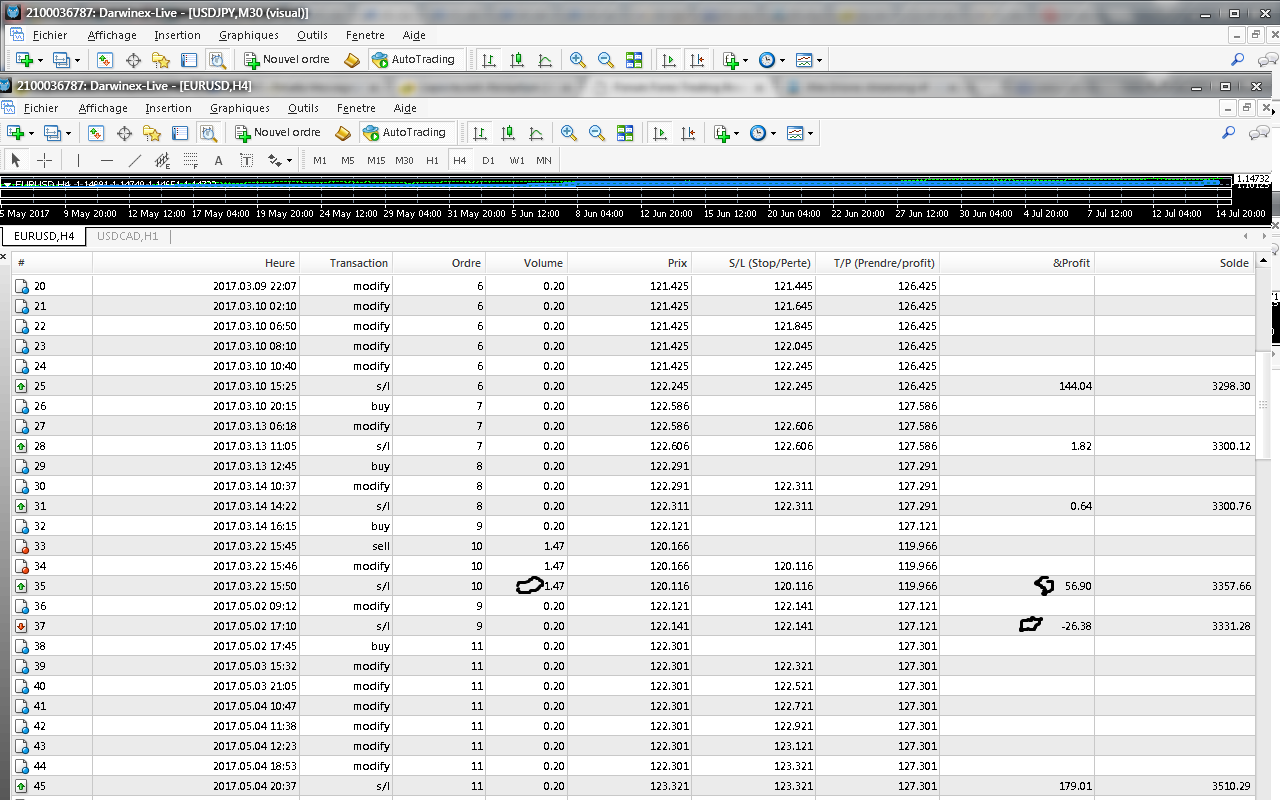
Task: Select the M15 timeframe button
Action: [376, 160]
